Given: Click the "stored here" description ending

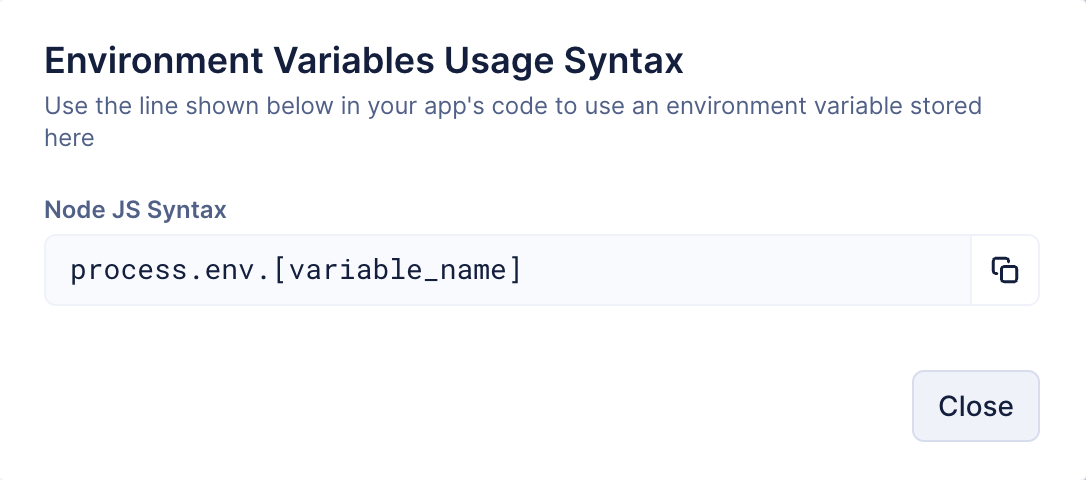Looking at the screenshot, I should click(69, 138).
